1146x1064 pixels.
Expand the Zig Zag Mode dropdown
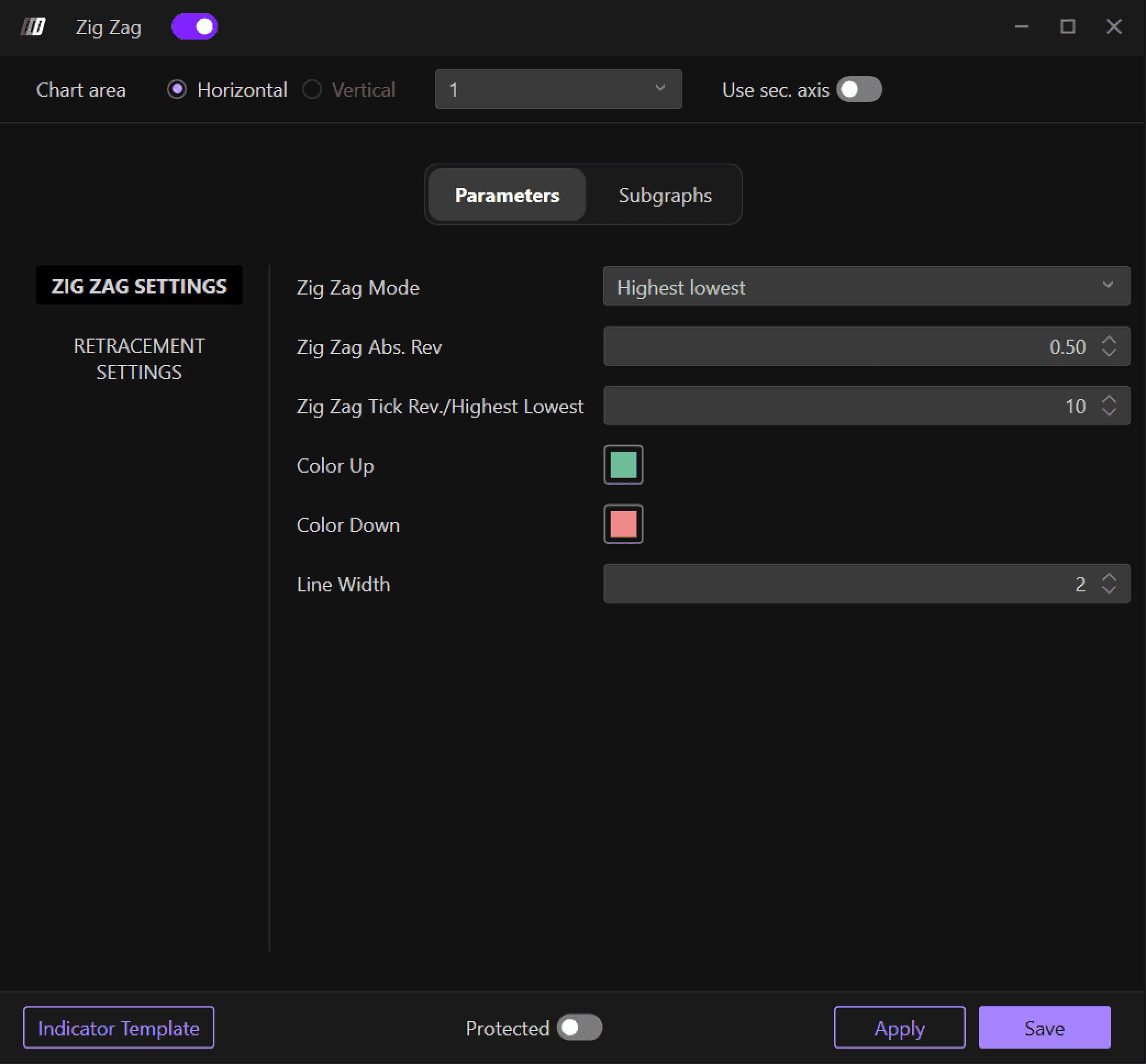[x=866, y=286]
